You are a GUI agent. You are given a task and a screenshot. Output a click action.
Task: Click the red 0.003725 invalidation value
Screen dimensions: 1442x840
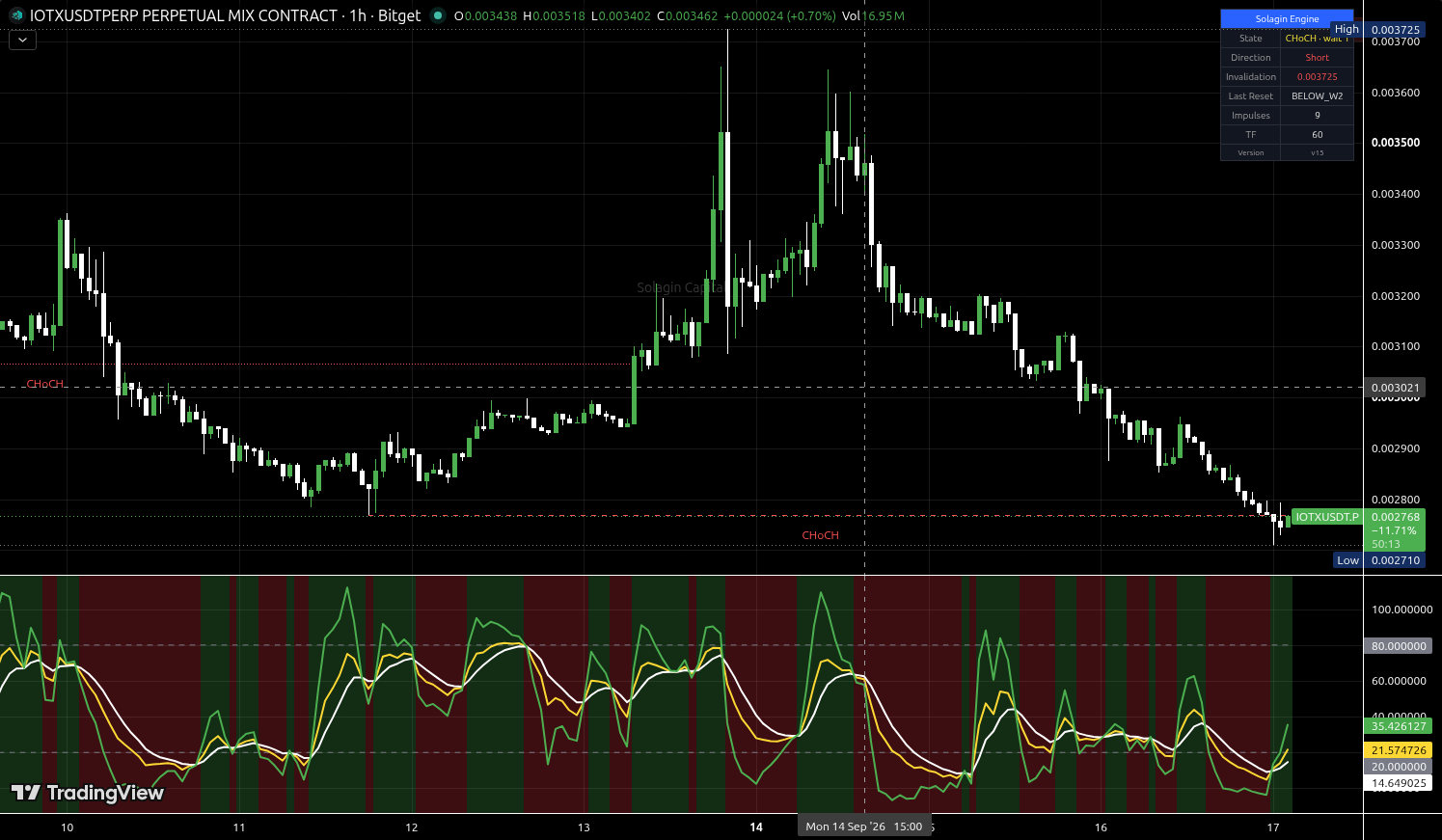[1317, 77]
